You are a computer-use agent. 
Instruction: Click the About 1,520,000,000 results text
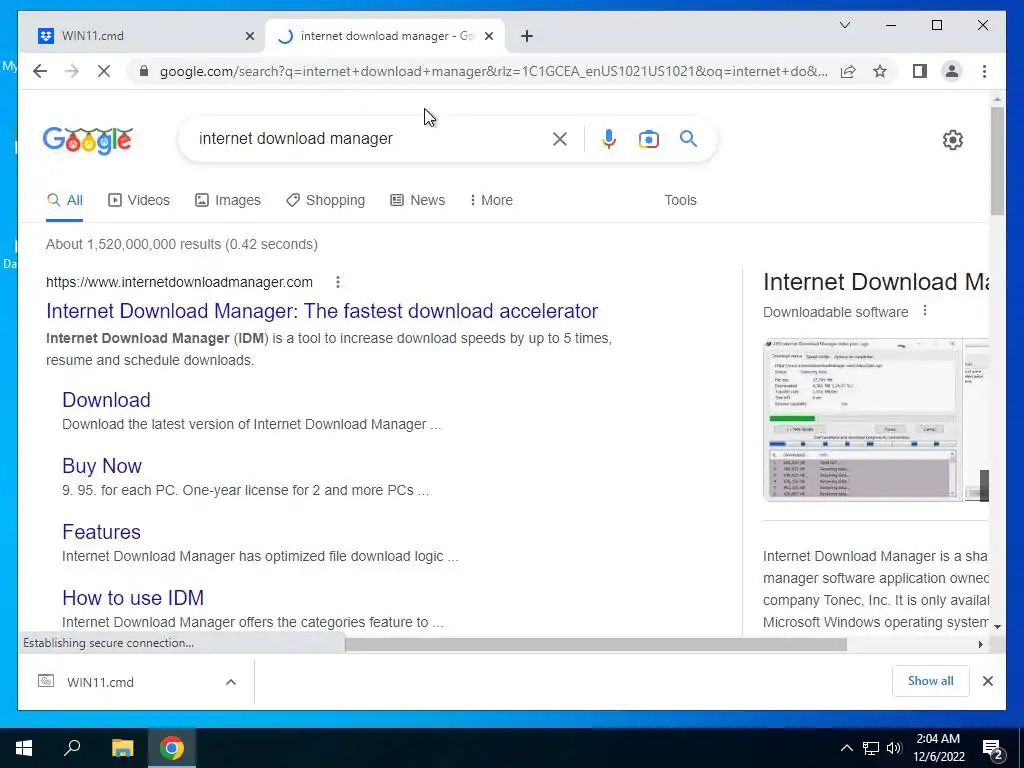click(x=182, y=244)
